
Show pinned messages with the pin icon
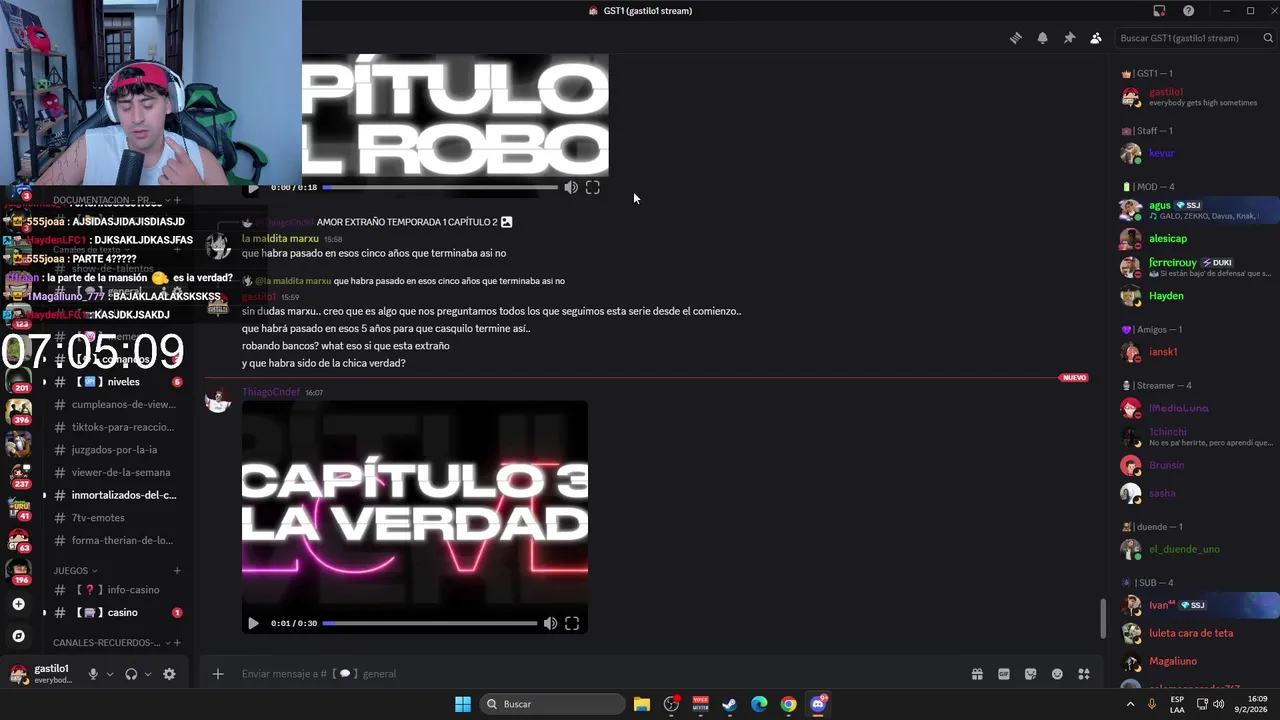tap(1069, 38)
